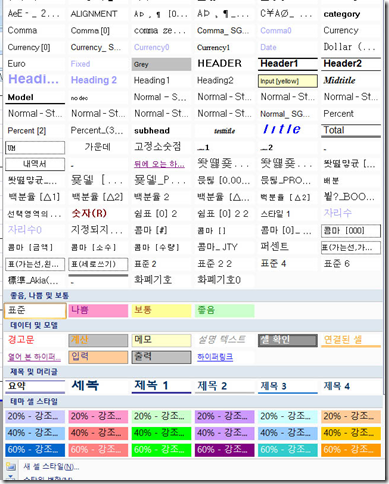Apply the orange 입력 input style
389x484 pixels.
[x=98, y=357]
